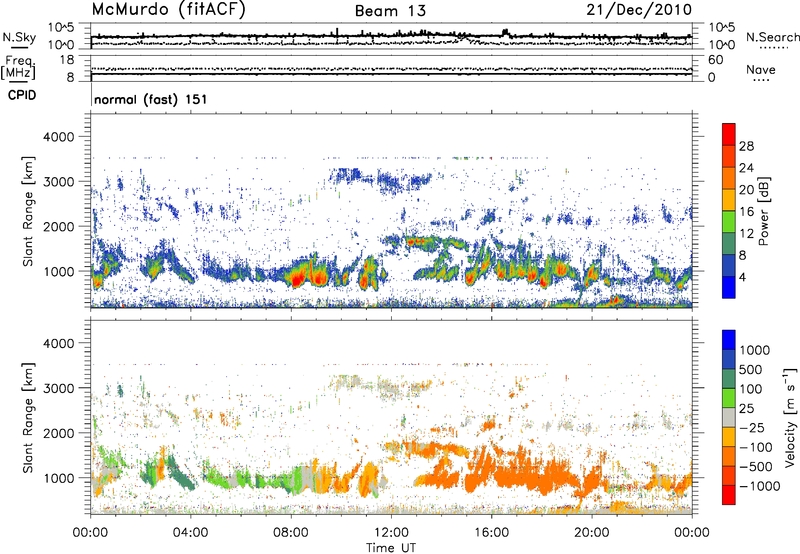
Task: Click the 'Power [dB]' colorbar label
Action: pos(764,211)
